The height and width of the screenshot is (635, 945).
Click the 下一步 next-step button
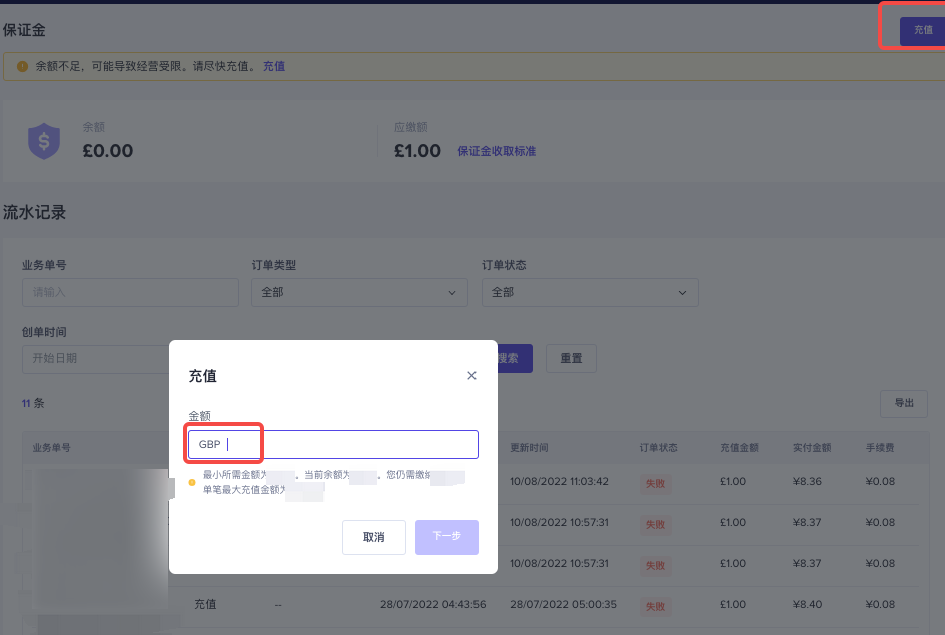click(447, 537)
